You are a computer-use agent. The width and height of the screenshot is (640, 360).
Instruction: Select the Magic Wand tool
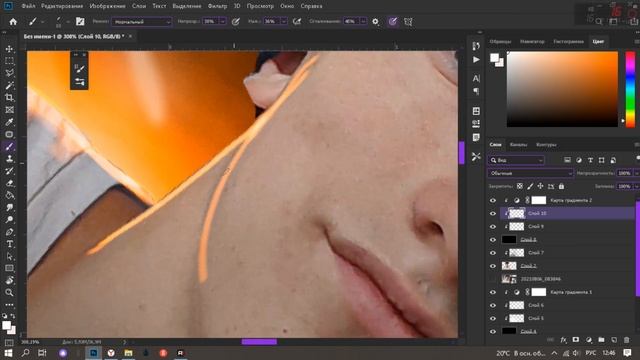(9, 85)
